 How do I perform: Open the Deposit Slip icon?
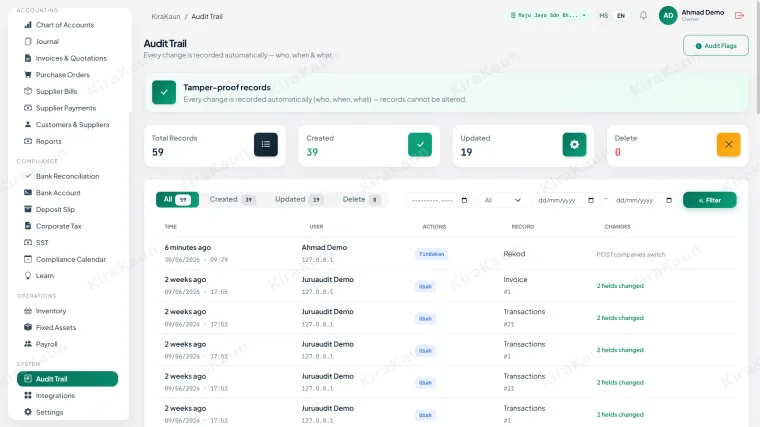pyautogui.click(x=28, y=209)
